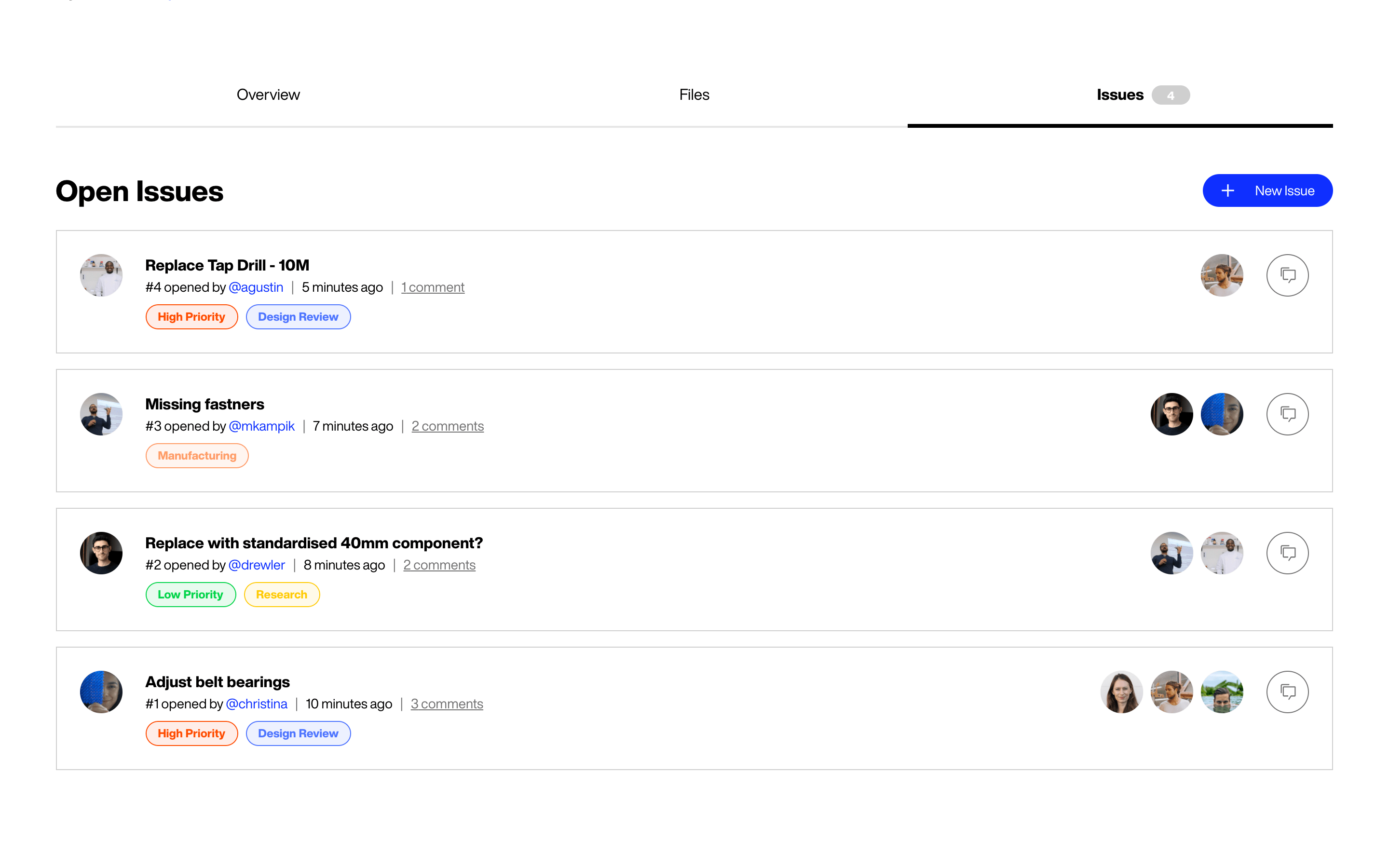Click '7 minutes ago' timestamp text
Screen dimensions: 1389x868
tap(353, 426)
